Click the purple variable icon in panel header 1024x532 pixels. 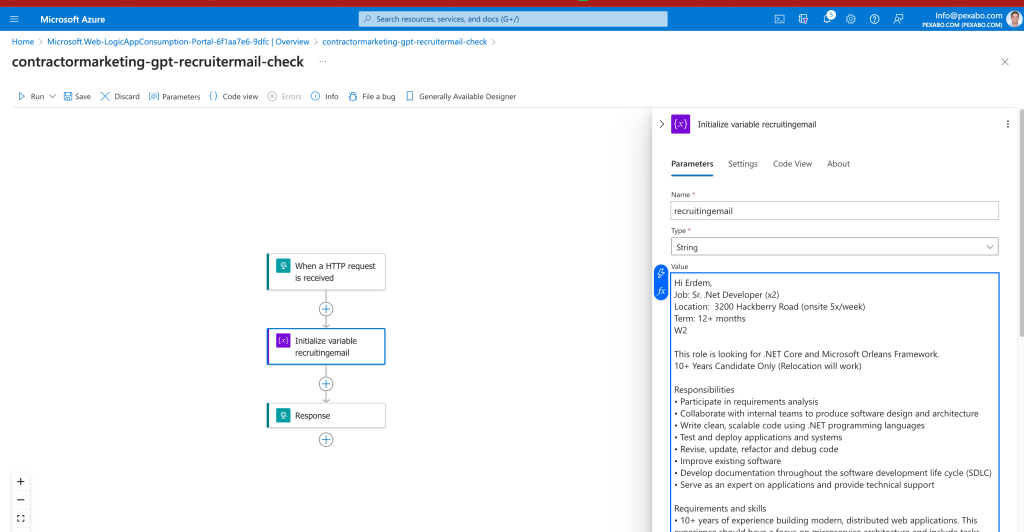[680, 124]
